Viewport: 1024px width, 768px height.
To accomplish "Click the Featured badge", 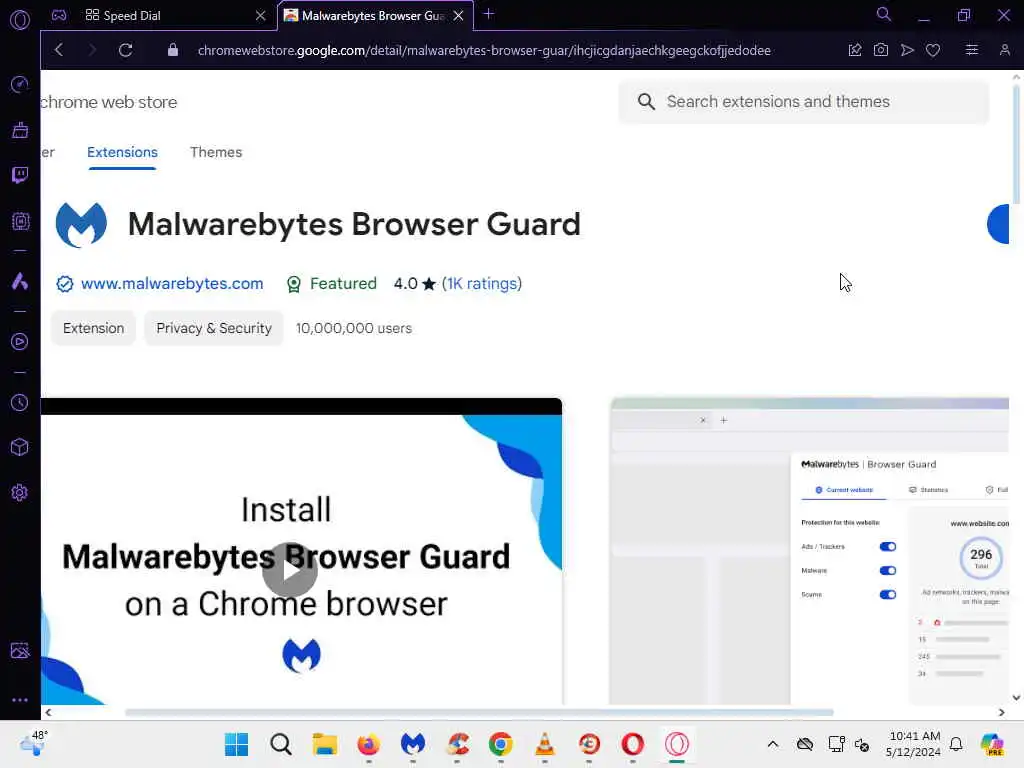I will (332, 283).
